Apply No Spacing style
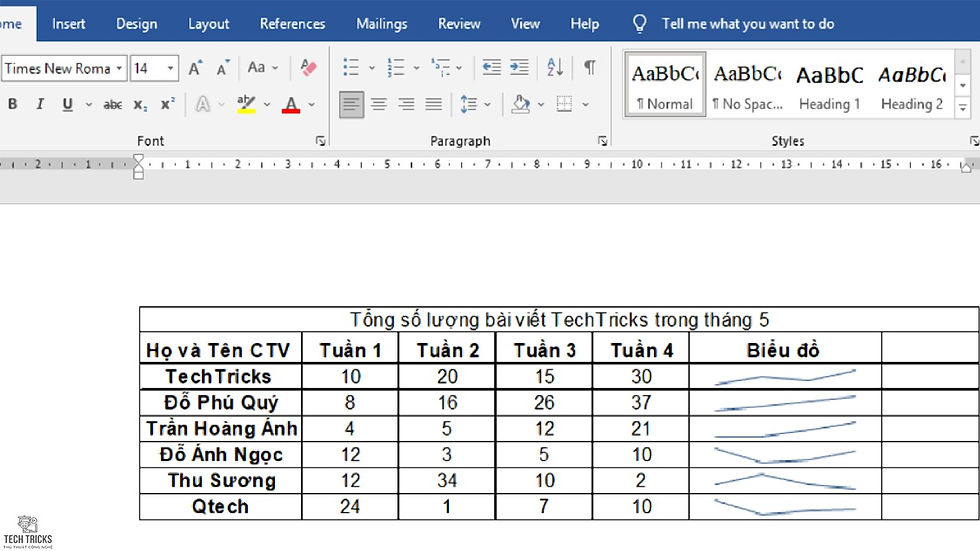 748,84
